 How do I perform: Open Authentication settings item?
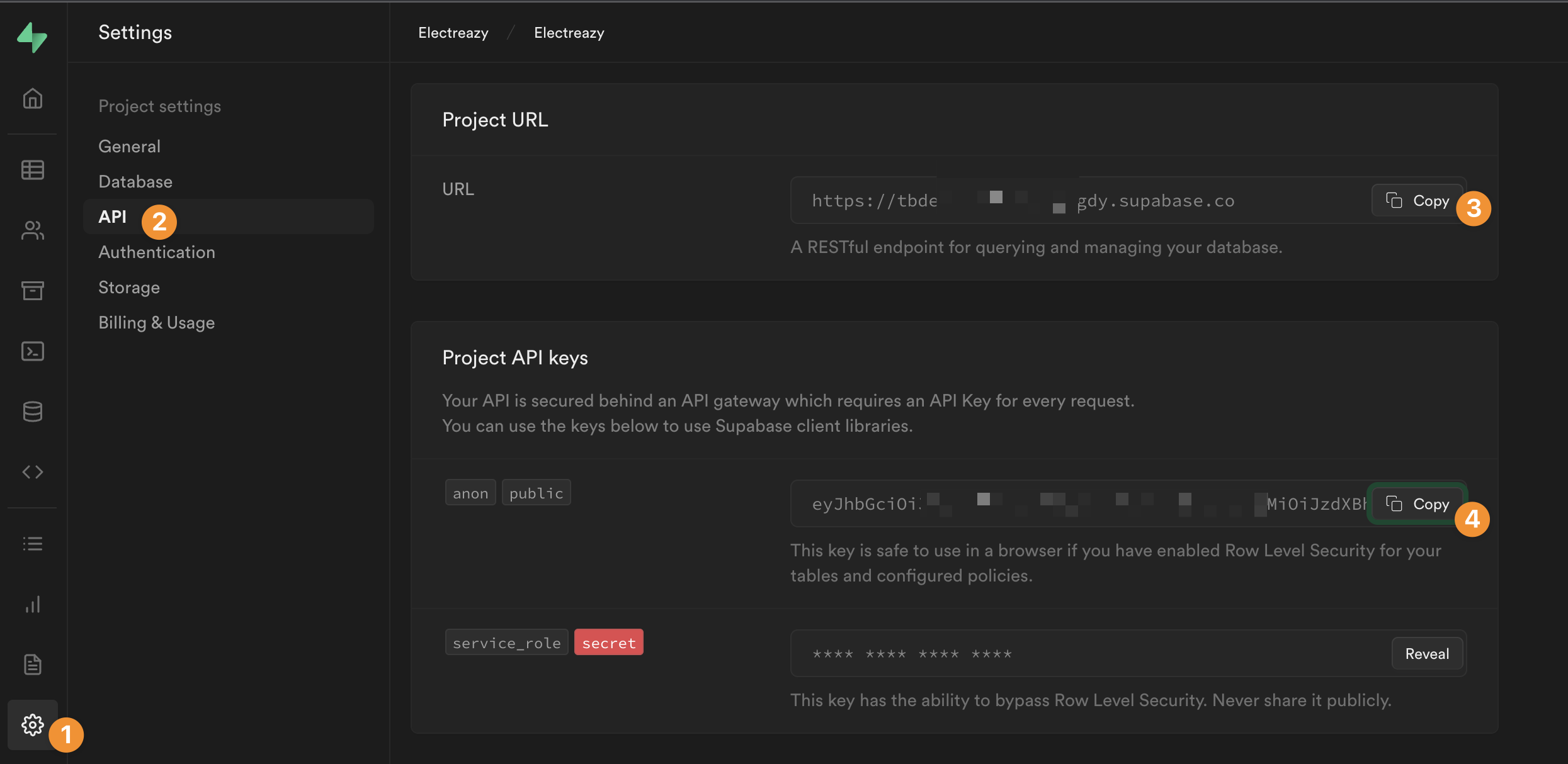(157, 252)
